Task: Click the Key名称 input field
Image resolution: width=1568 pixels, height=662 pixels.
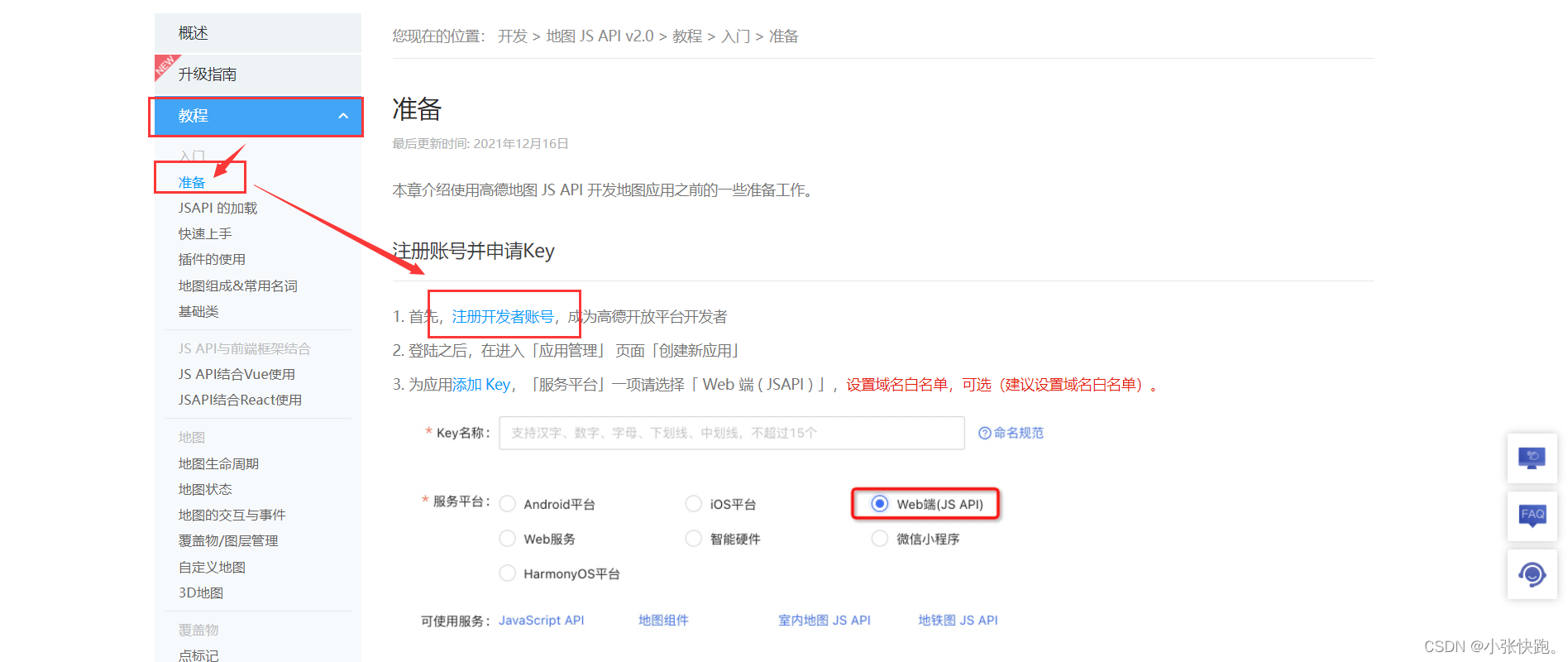Action: pos(732,433)
